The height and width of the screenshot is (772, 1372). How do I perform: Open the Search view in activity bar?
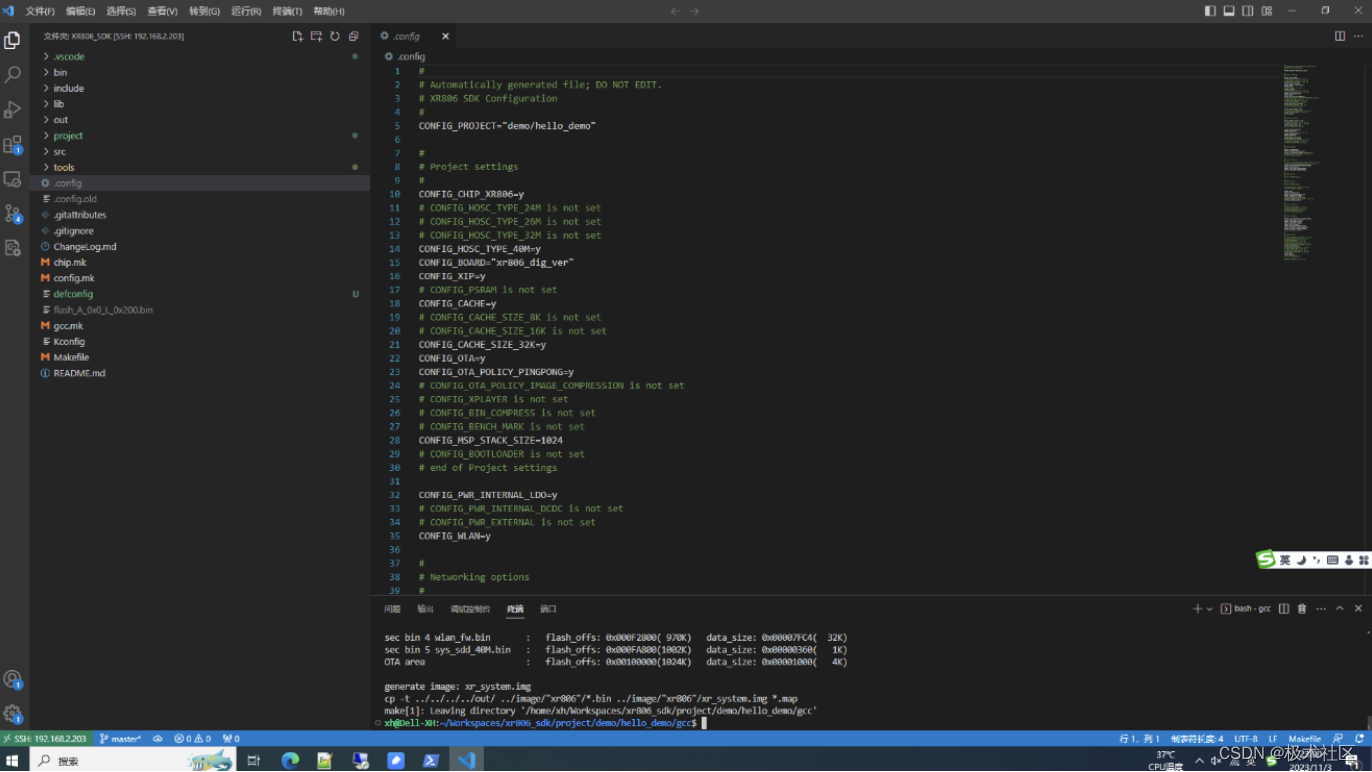click(x=13, y=75)
